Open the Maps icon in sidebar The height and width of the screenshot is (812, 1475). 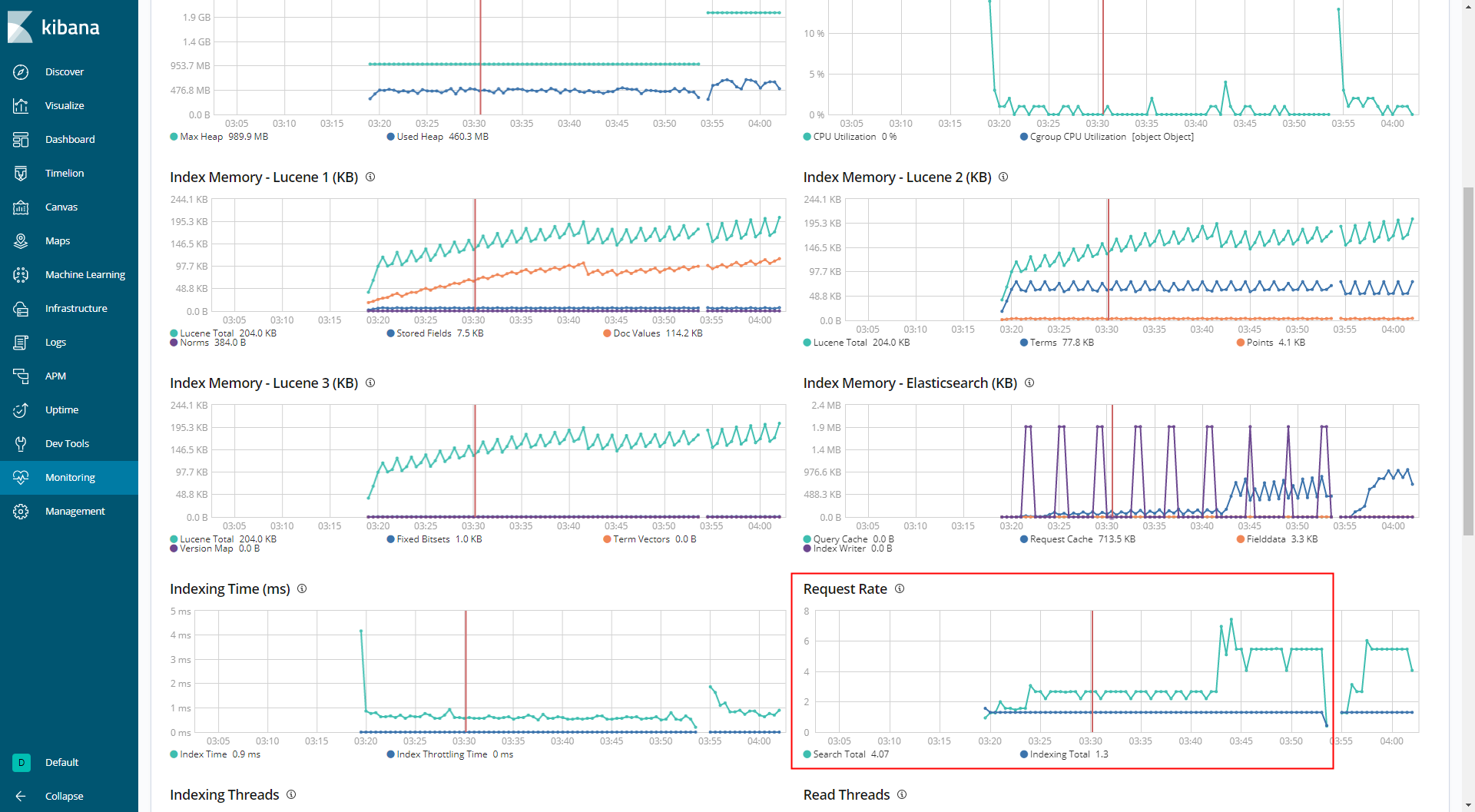click(21, 240)
